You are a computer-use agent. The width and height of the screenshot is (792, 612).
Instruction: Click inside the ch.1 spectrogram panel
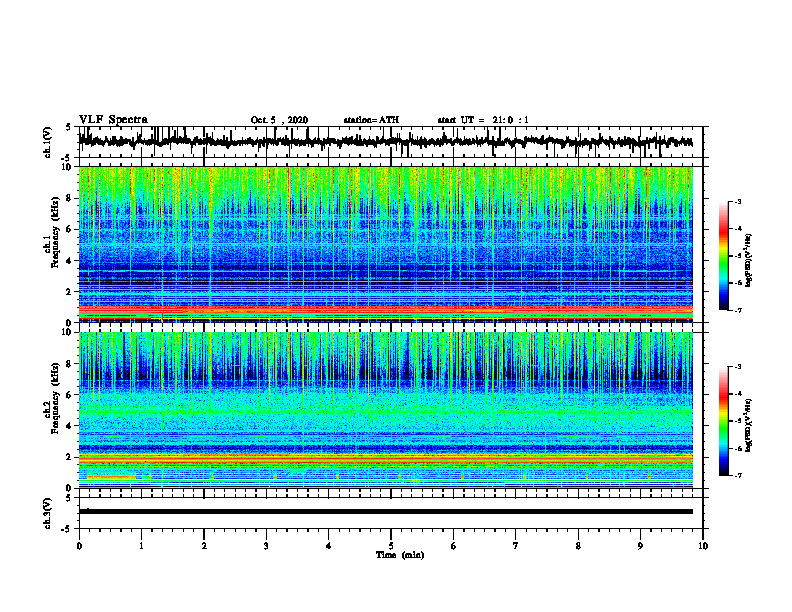tap(385, 244)
